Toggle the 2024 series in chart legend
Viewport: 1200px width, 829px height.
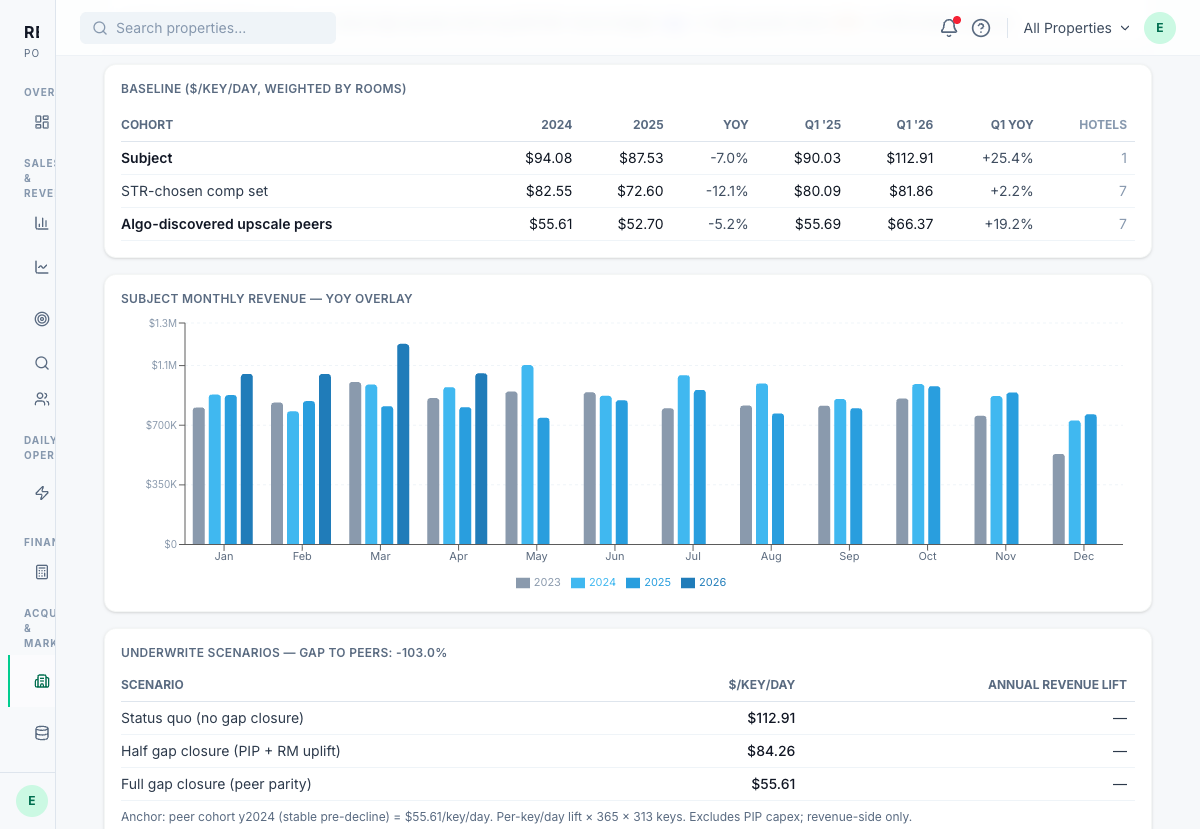593,583
